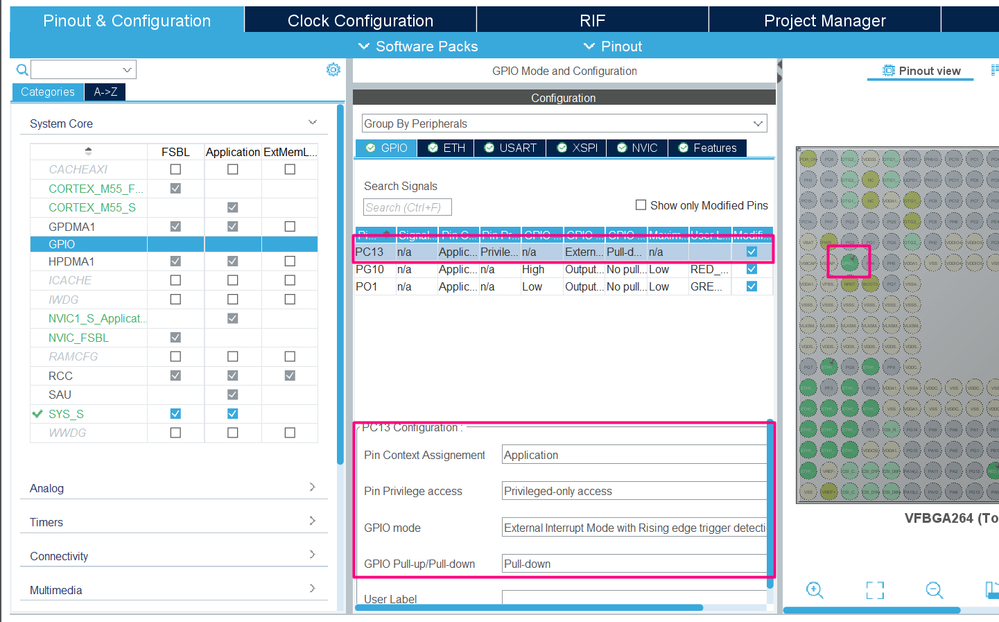The height and width of the screenshot is (622, 999).
Task: Switch to Project Manager tab
Action: coord(824,20)
